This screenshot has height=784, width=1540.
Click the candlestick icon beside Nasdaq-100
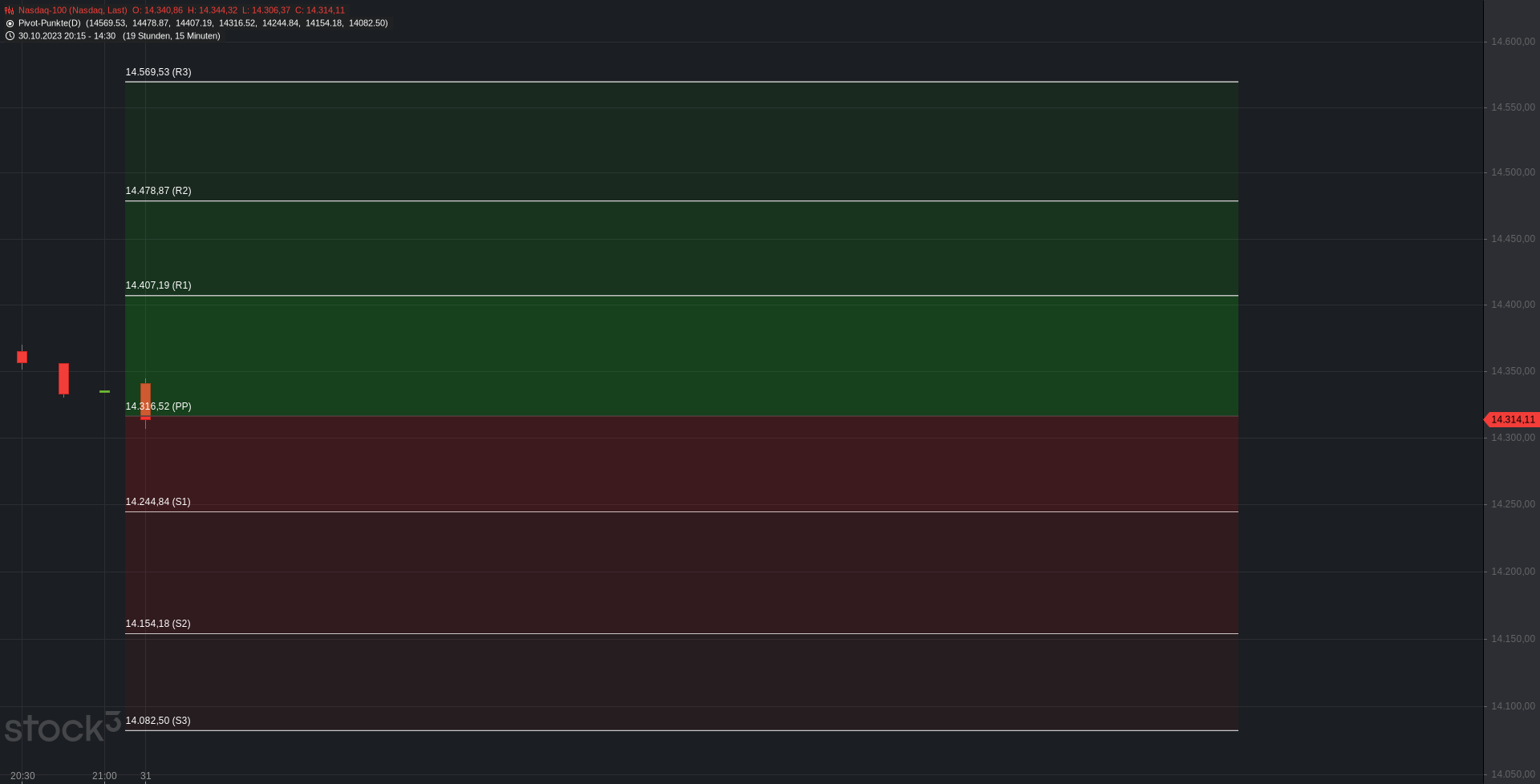(10, 10)
